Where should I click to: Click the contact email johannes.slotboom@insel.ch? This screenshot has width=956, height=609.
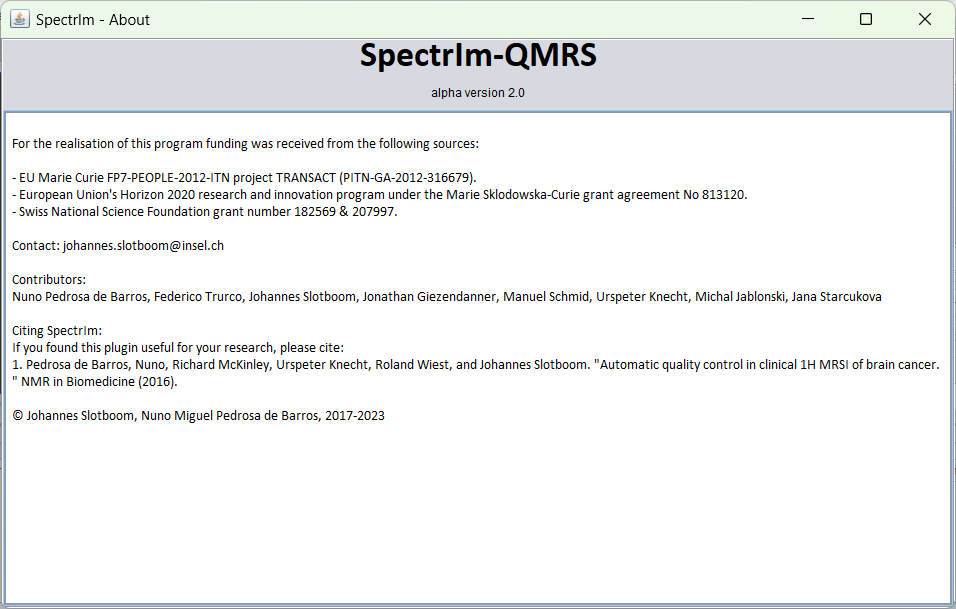point(143,246)
